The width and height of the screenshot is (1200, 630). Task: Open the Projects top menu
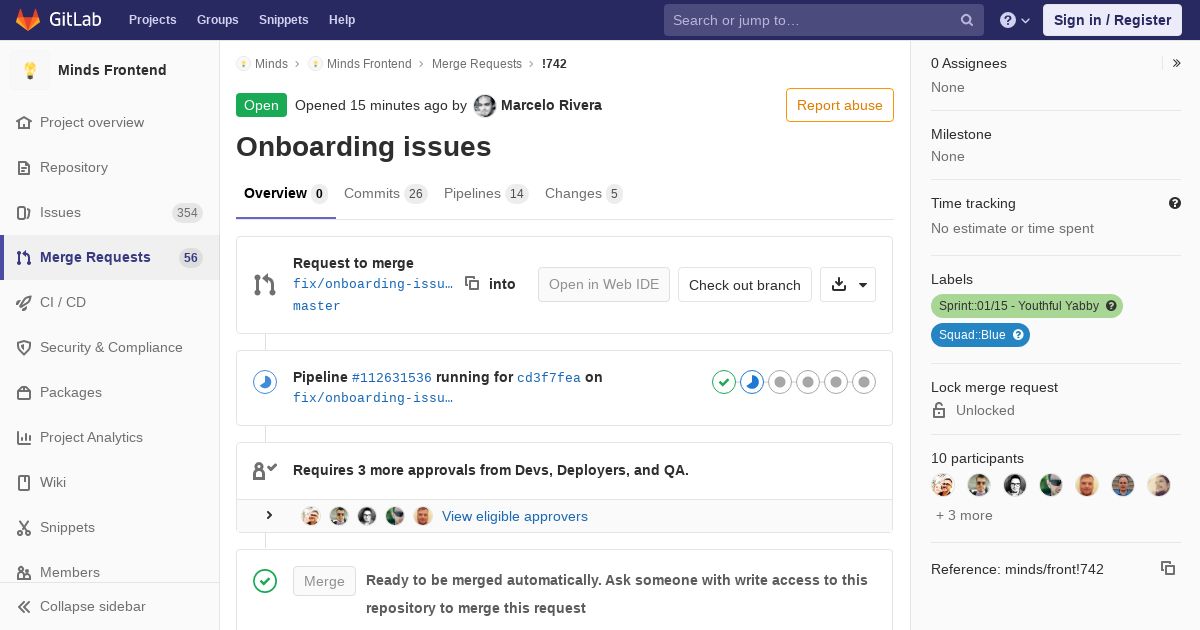click(x=153, y=20)
